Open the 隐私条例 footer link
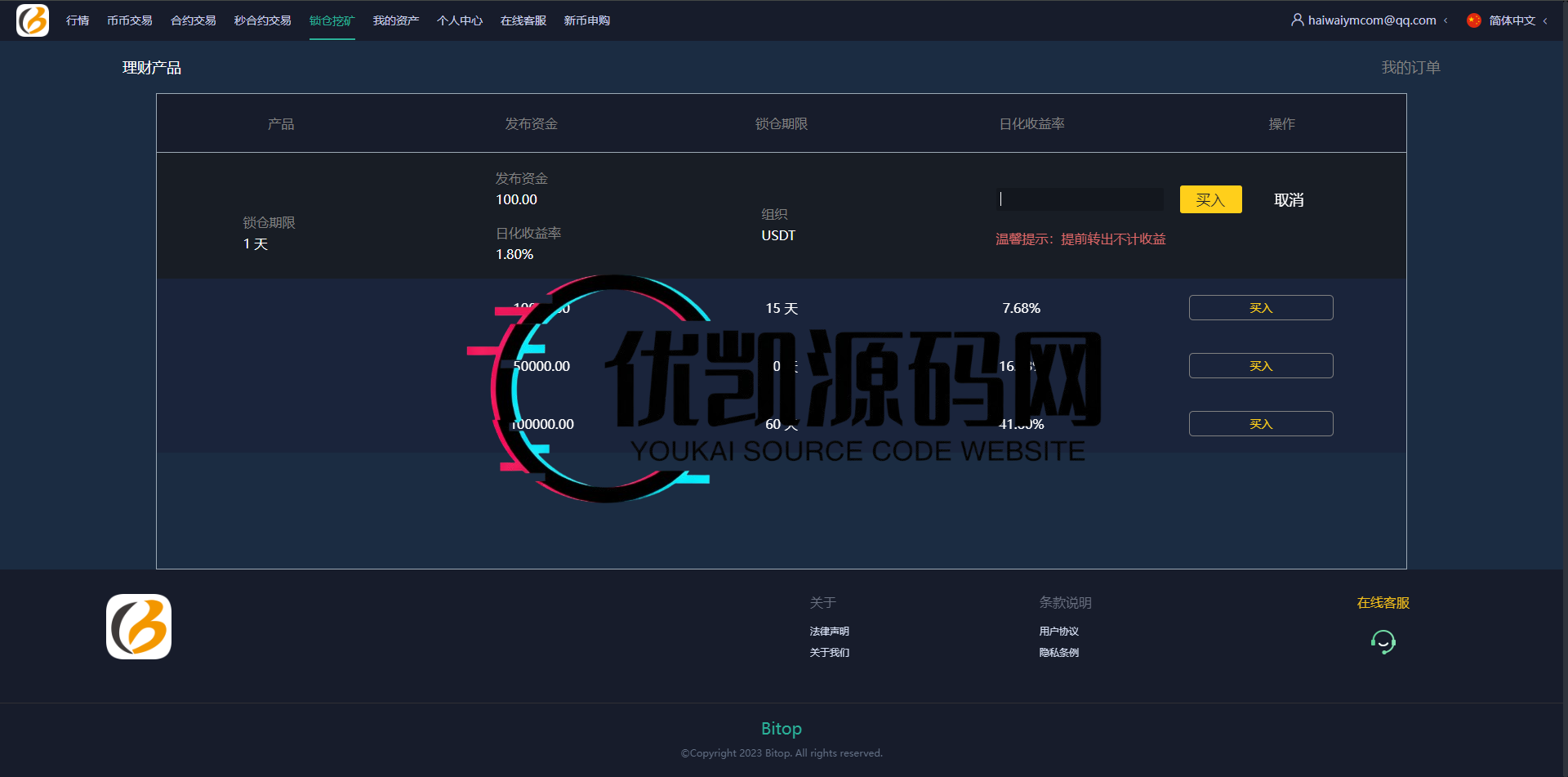 (1058, 652)
